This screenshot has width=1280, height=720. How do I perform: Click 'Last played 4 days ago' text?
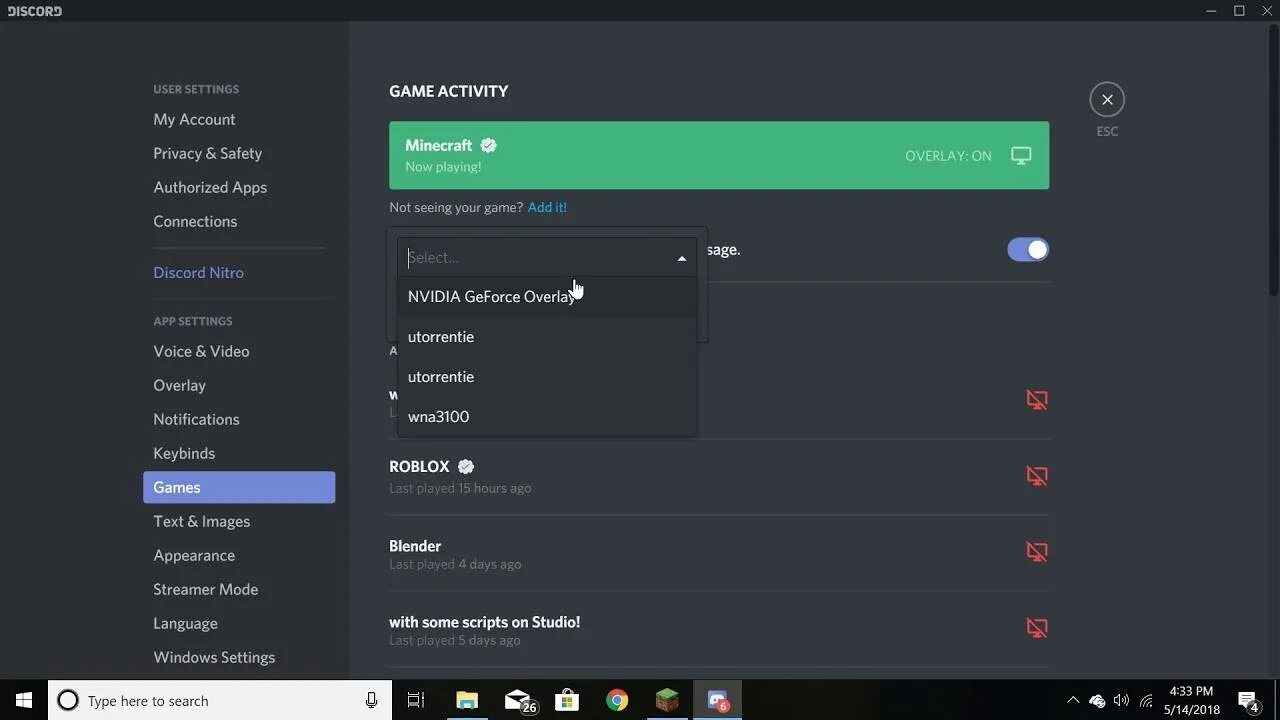(455, 564)
